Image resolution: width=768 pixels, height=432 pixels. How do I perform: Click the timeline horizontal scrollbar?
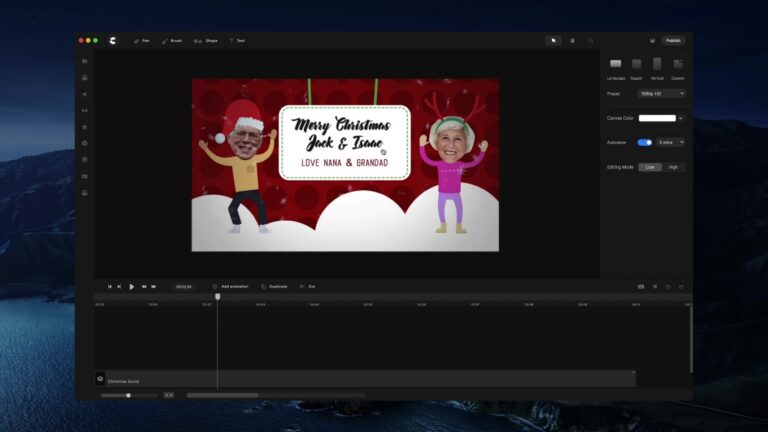(x=222, y=395)
